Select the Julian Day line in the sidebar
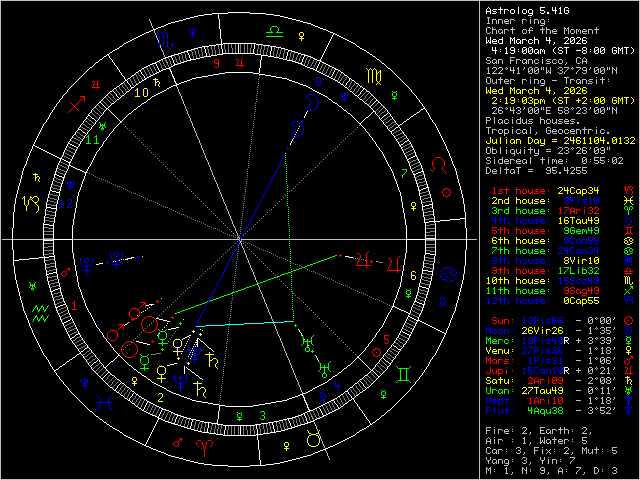 [558, 140]
